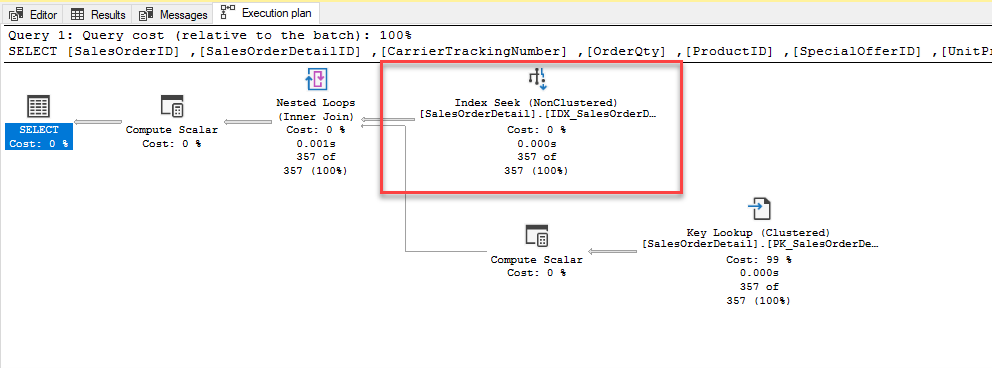This screenshot has height=368, width=992.
Task: Open the Messages tab
Action: [173, 14]
